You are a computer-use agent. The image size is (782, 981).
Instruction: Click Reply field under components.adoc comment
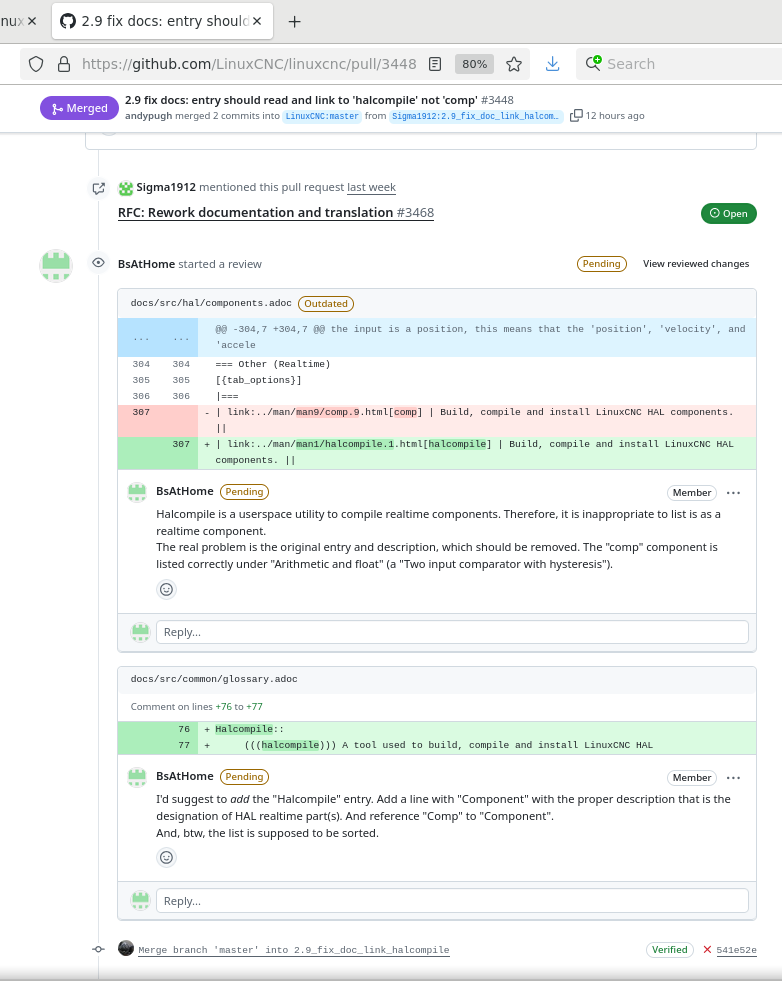(x=452, y=632)
